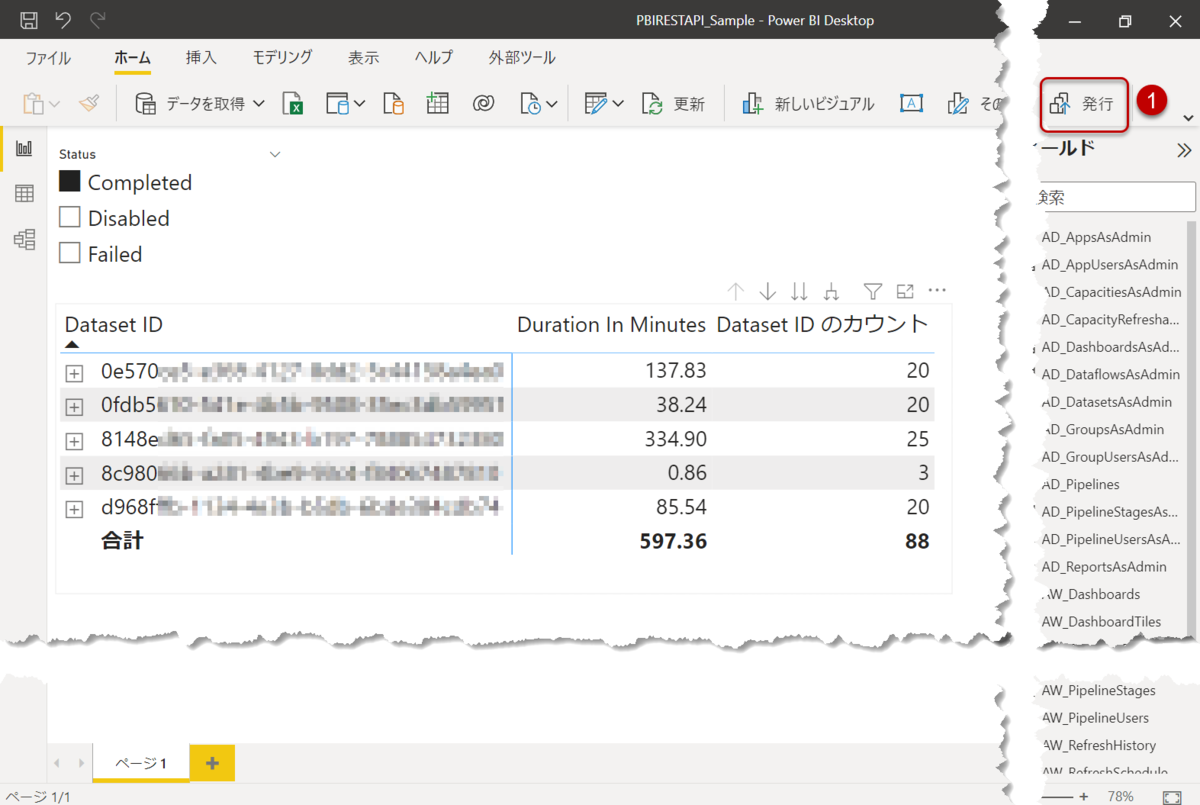This screenshot has height=805, width=1200.
Task: Add a new page with the plus tab
Action: tap(212, 763)
